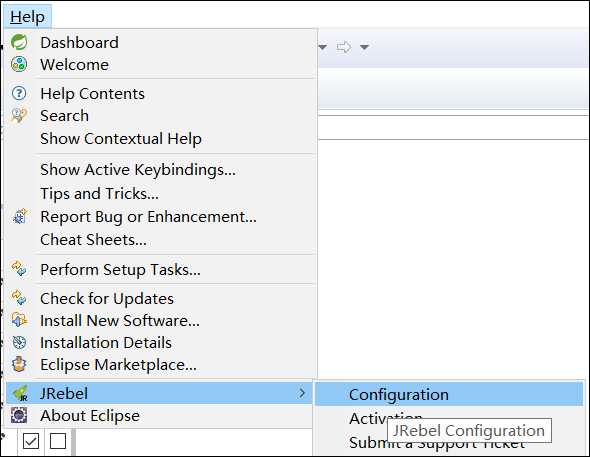This screenshot has height=457, width=590.
Task: Open the forward navigation dropdown arrow
Action: point(364,47)
